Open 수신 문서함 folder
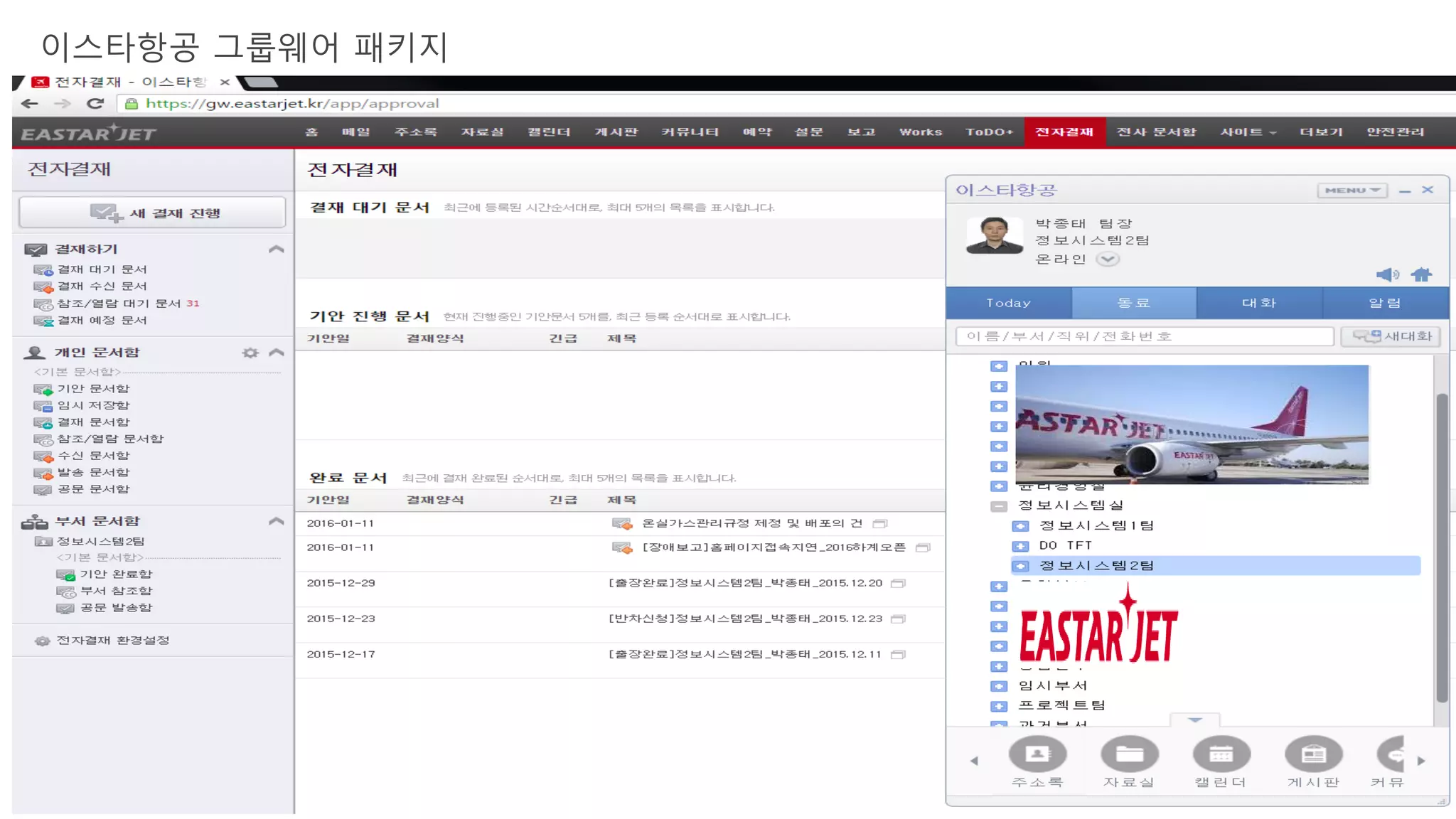 click(x=93, y=456)
